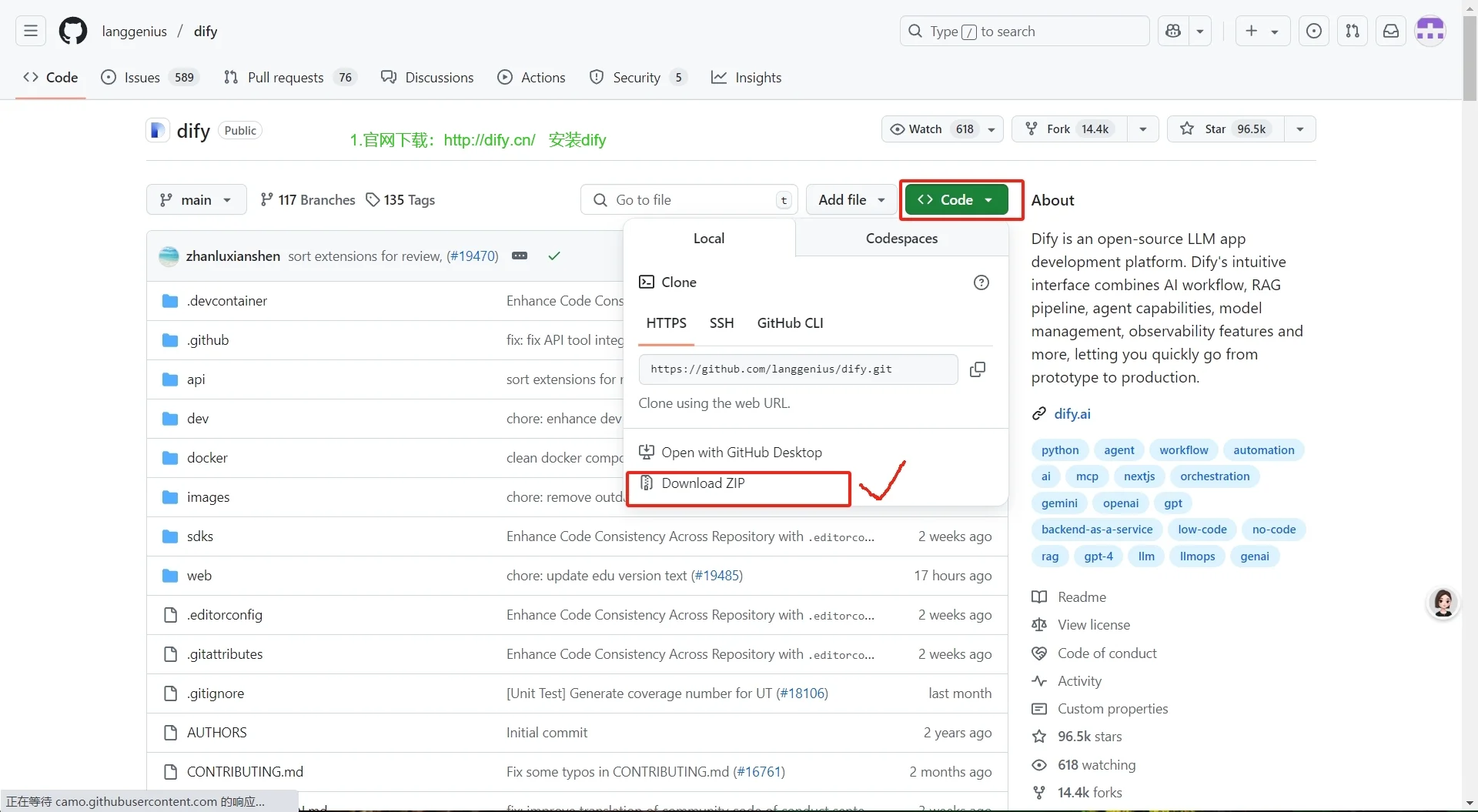Viewport: 1478px width, 812px height.
Task: Open the sdks folder
Action: pyautogui.click(x=200, y=536)
